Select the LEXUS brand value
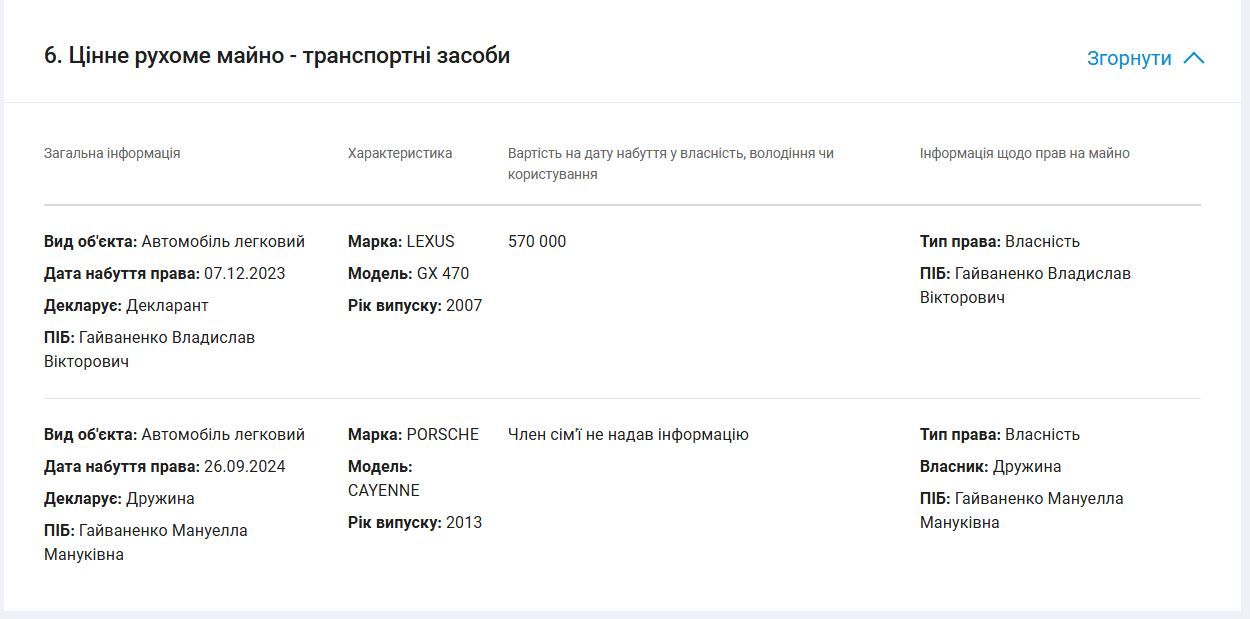 [x=432, y=241]
